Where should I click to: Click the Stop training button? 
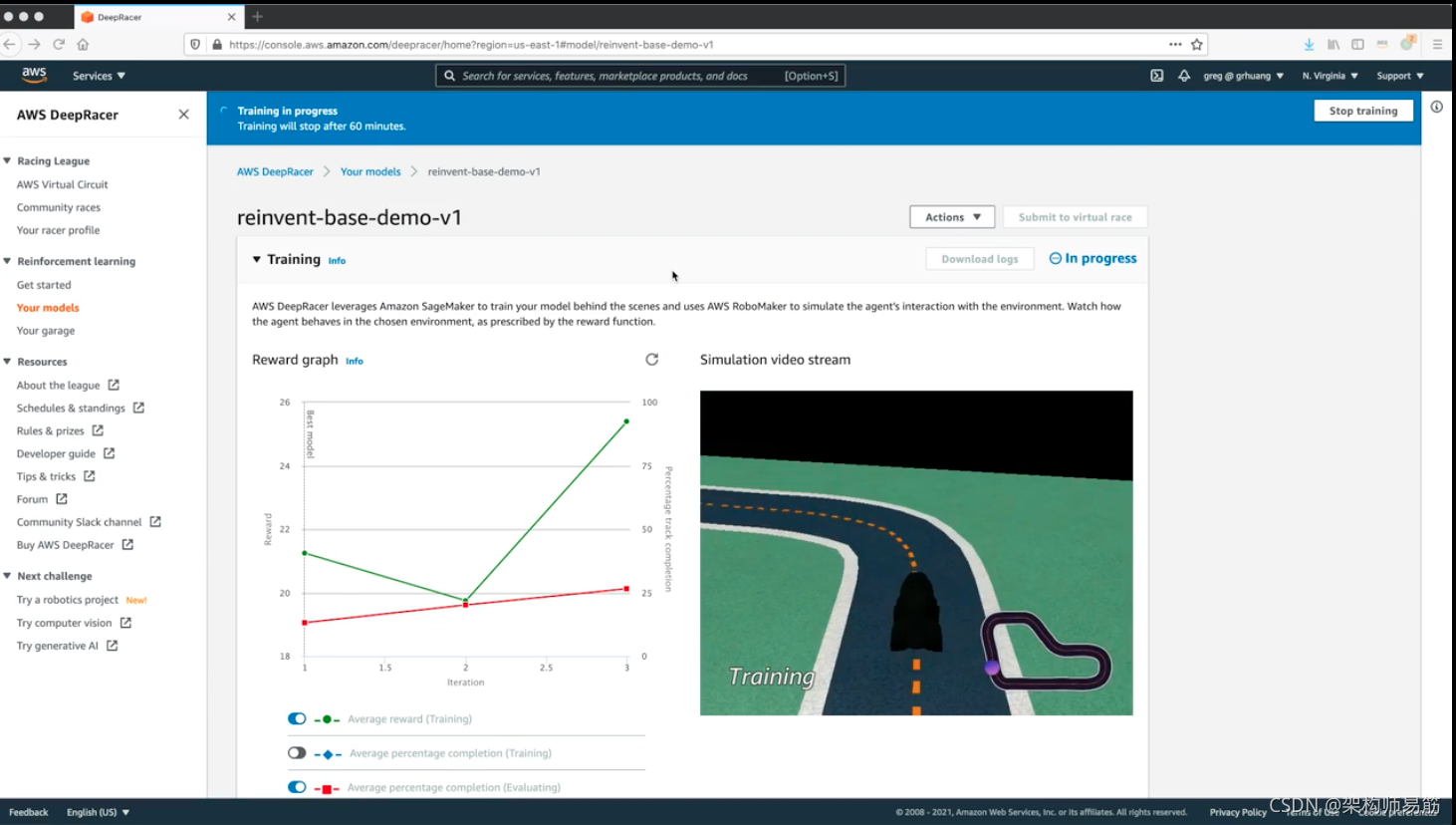(x=1363, y=111)
